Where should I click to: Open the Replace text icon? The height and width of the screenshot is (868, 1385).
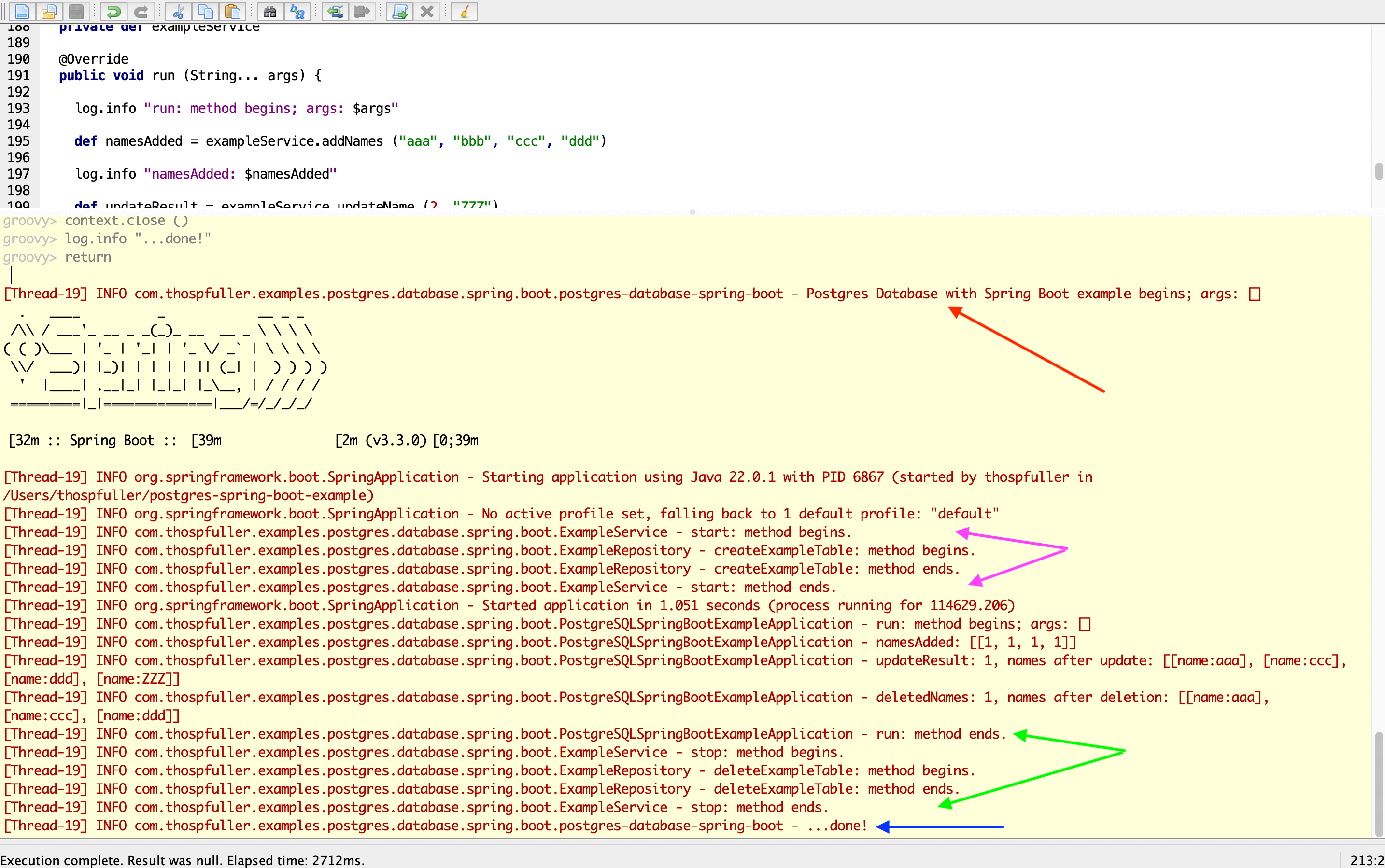click(x=297, y=12)
